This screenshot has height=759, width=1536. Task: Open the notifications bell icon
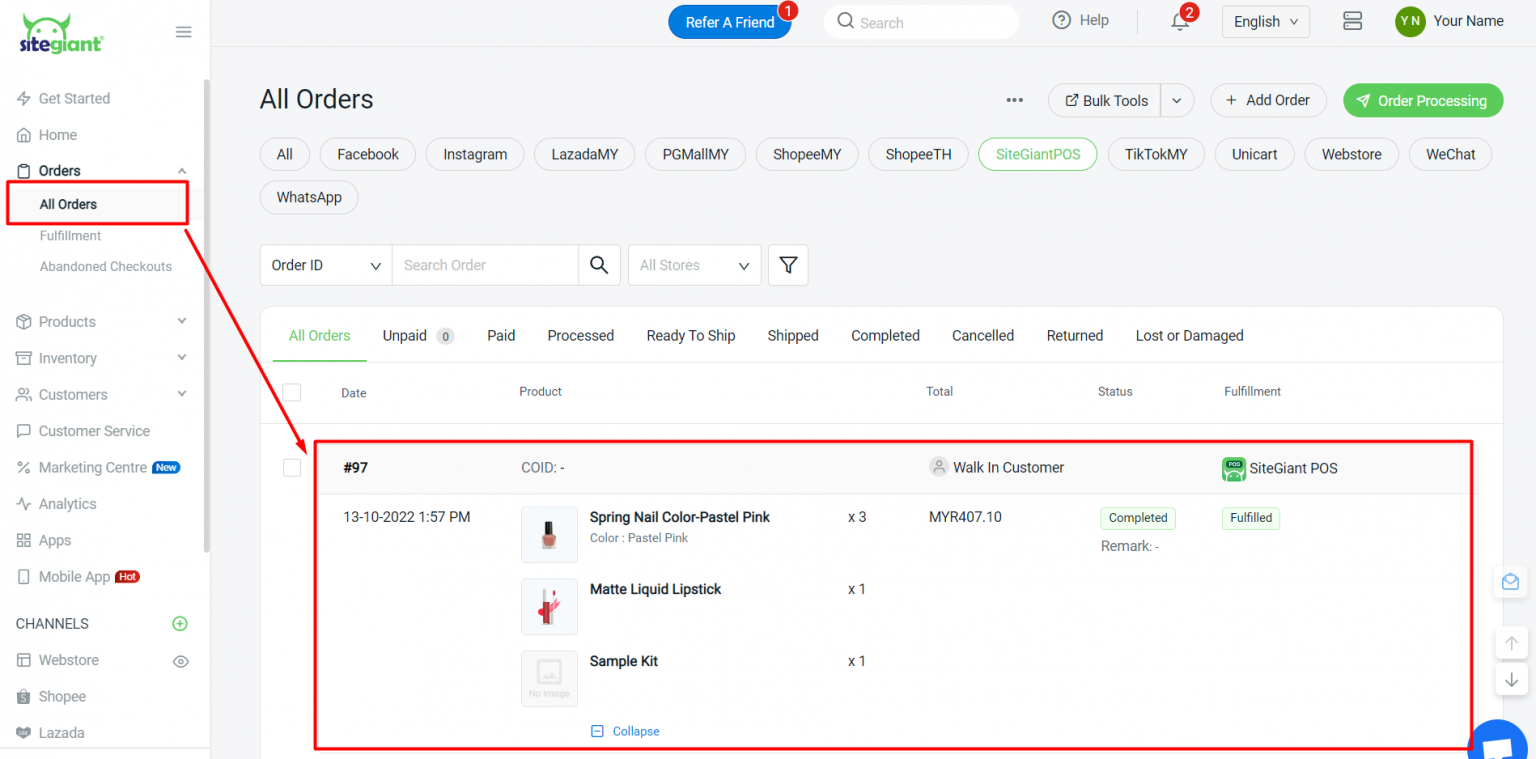click(x=1180, y=21)
